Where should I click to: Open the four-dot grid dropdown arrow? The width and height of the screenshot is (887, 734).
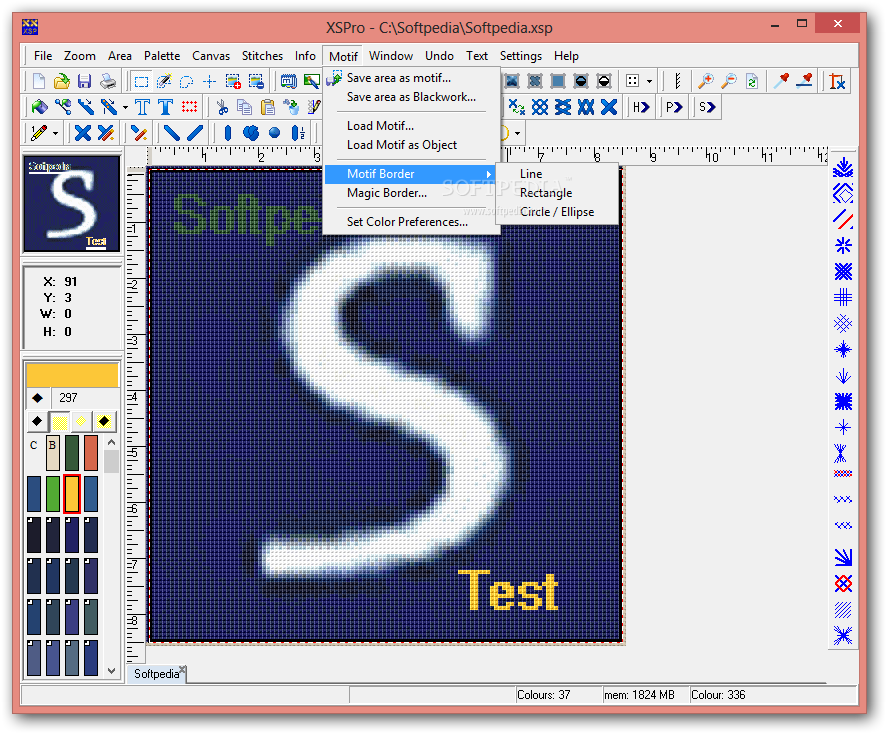point(649,81)
